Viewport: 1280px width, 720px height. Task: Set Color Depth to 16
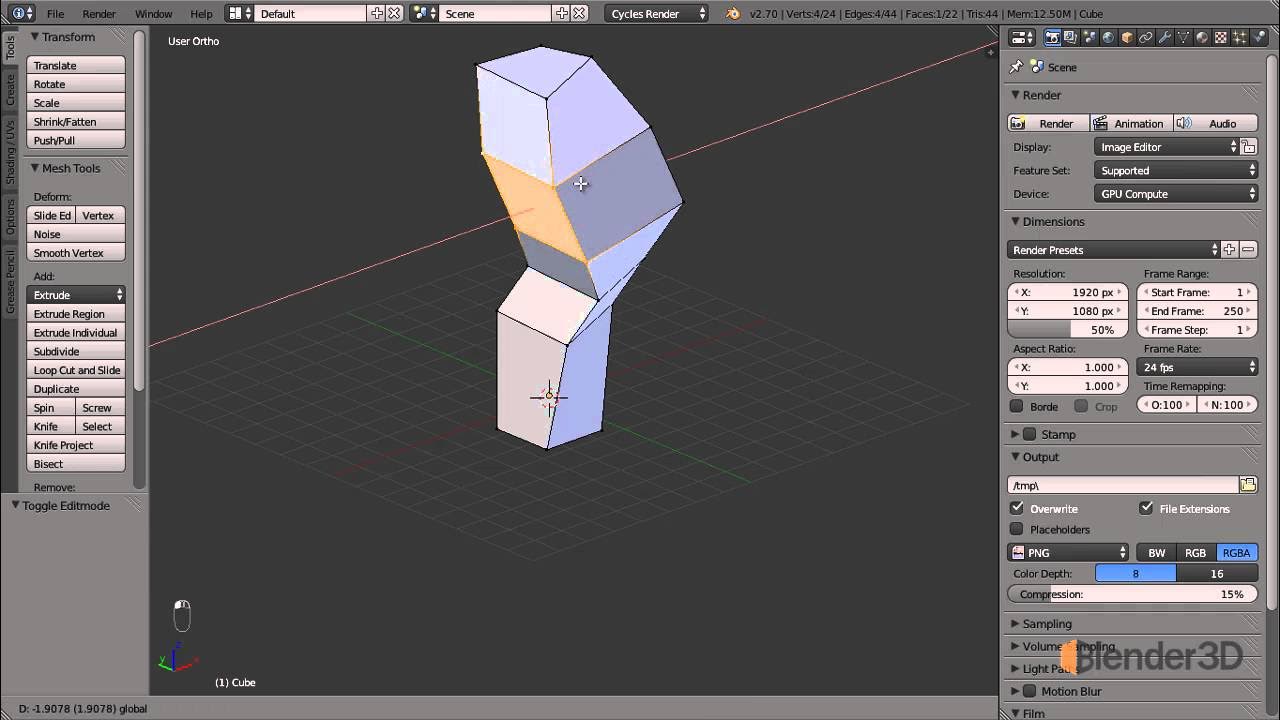click(x=1217, y=573)
